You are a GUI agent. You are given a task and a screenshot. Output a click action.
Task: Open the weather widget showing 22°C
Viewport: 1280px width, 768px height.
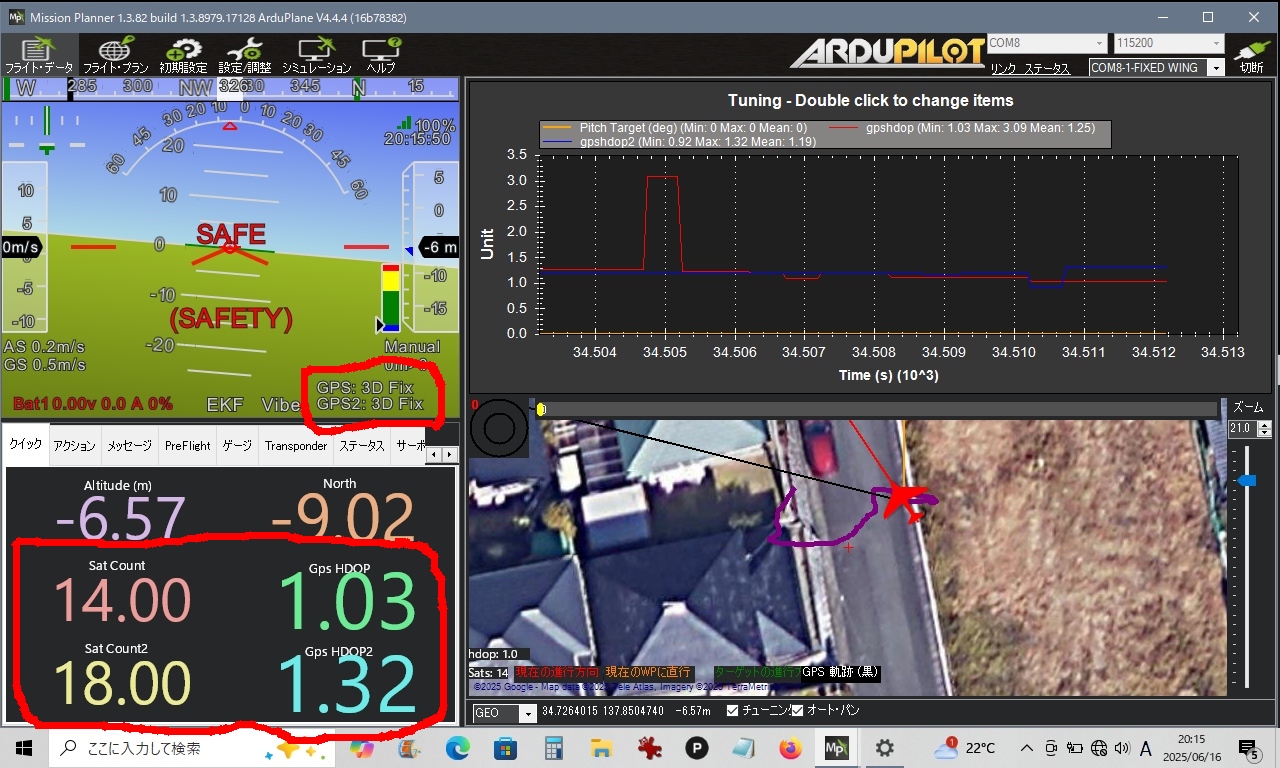click(965, 748)
